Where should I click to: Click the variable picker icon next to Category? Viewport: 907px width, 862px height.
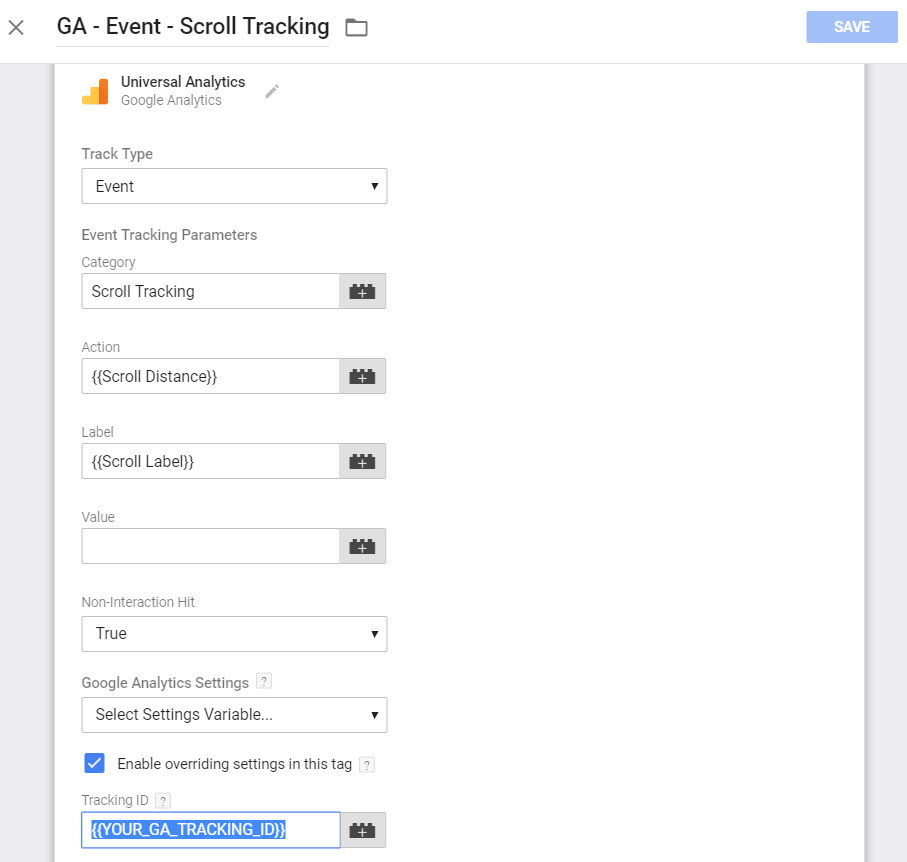[x=362, y=291]
